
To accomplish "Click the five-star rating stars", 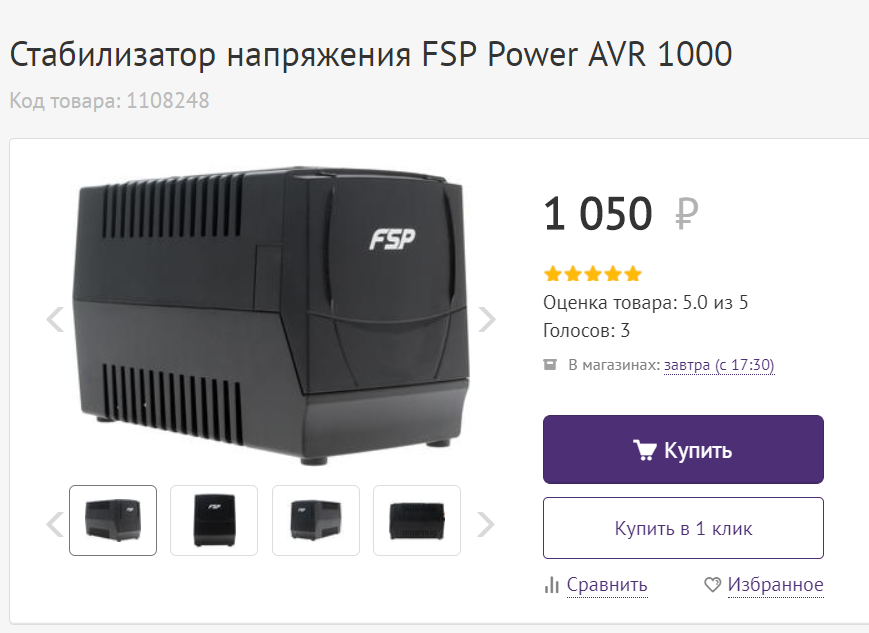I will 592,273.
